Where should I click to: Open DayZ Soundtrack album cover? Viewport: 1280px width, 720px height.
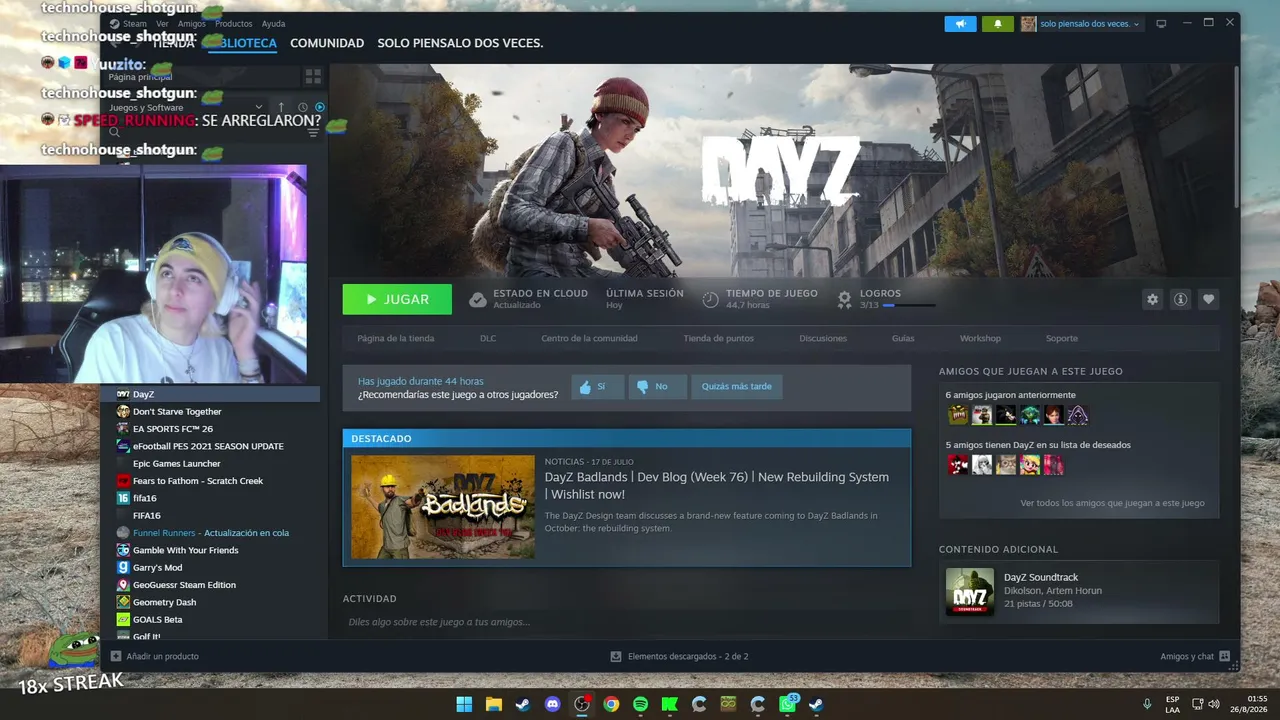pyautogui.click(x=970, y=592)
